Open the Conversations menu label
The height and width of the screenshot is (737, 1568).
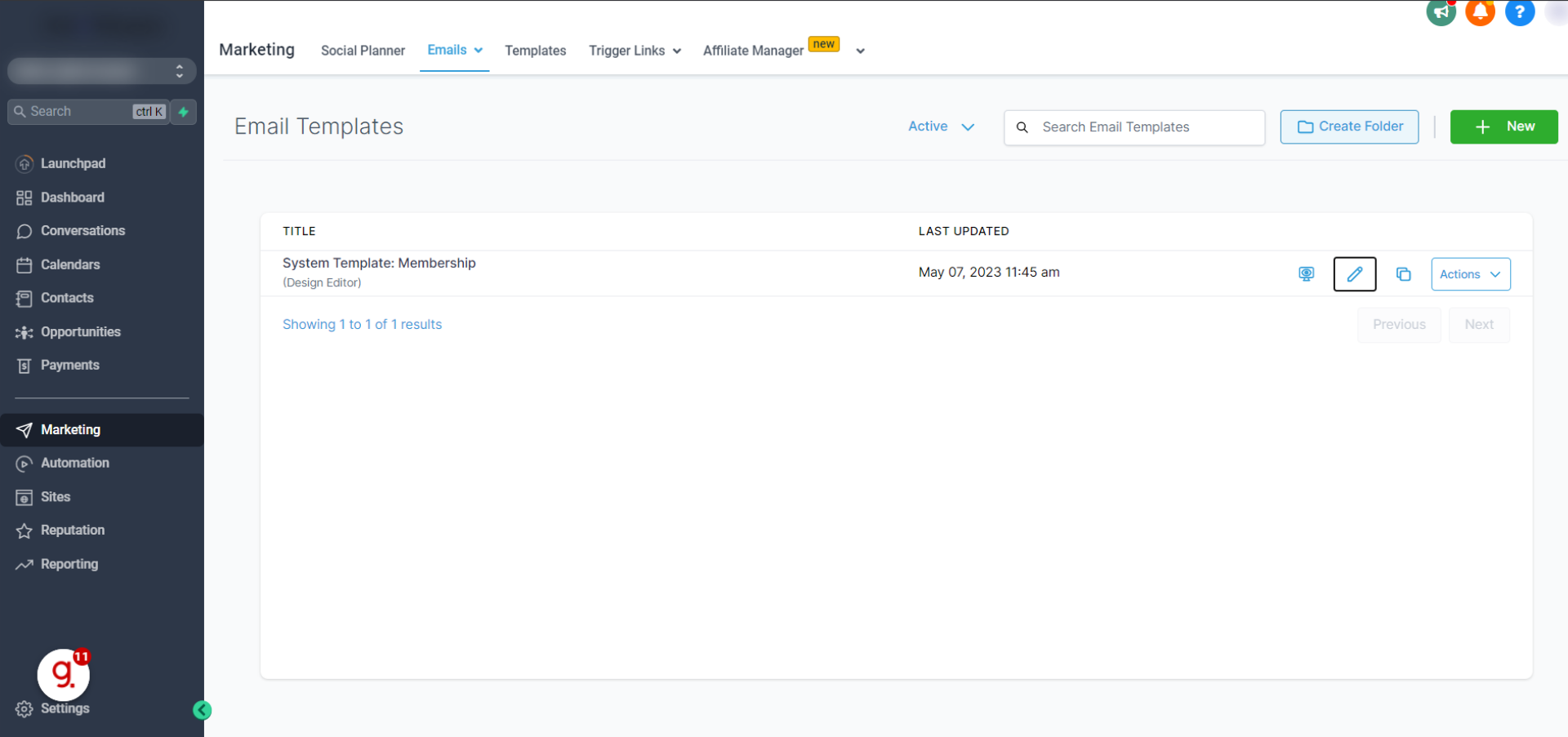(x=83, y=231)
